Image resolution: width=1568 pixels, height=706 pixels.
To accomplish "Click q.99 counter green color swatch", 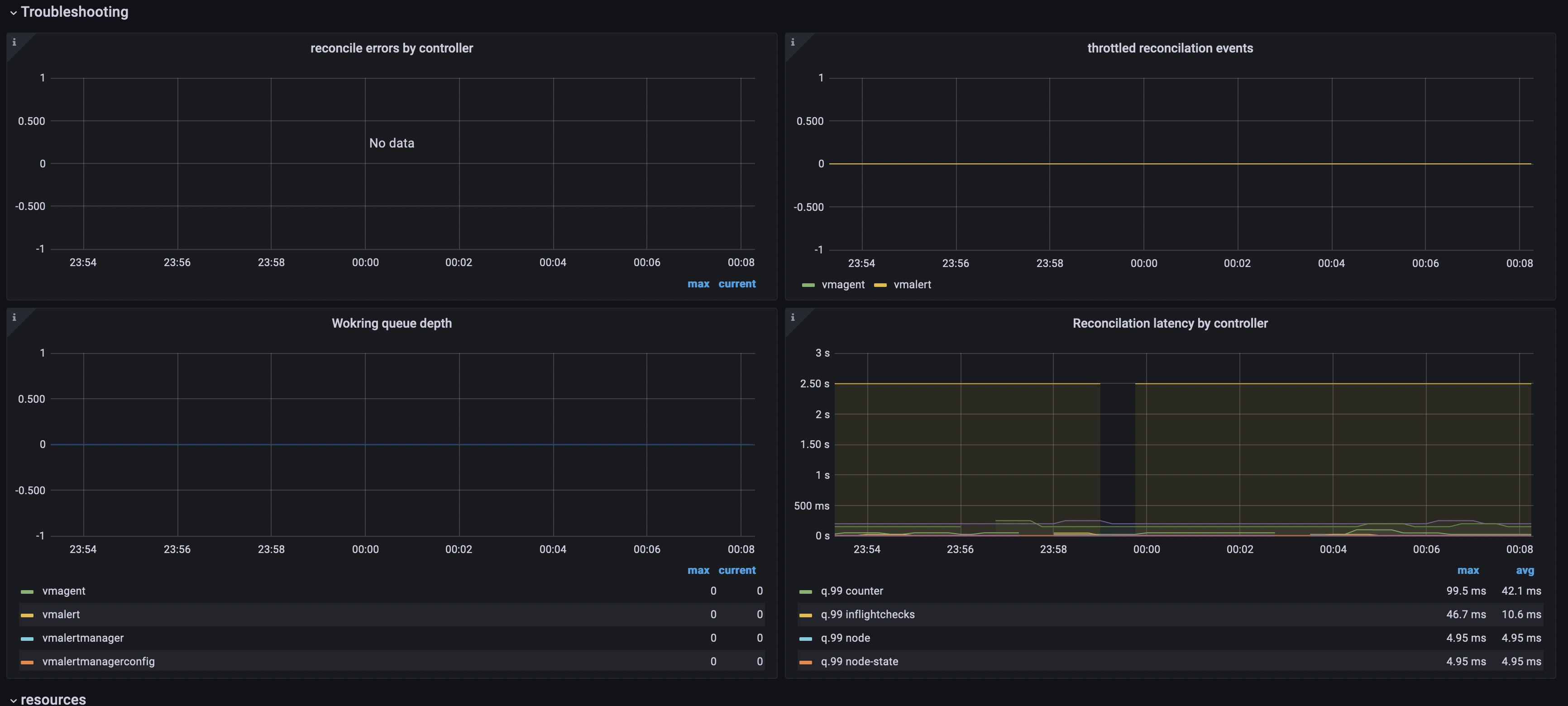I will (x=805, y=592).
